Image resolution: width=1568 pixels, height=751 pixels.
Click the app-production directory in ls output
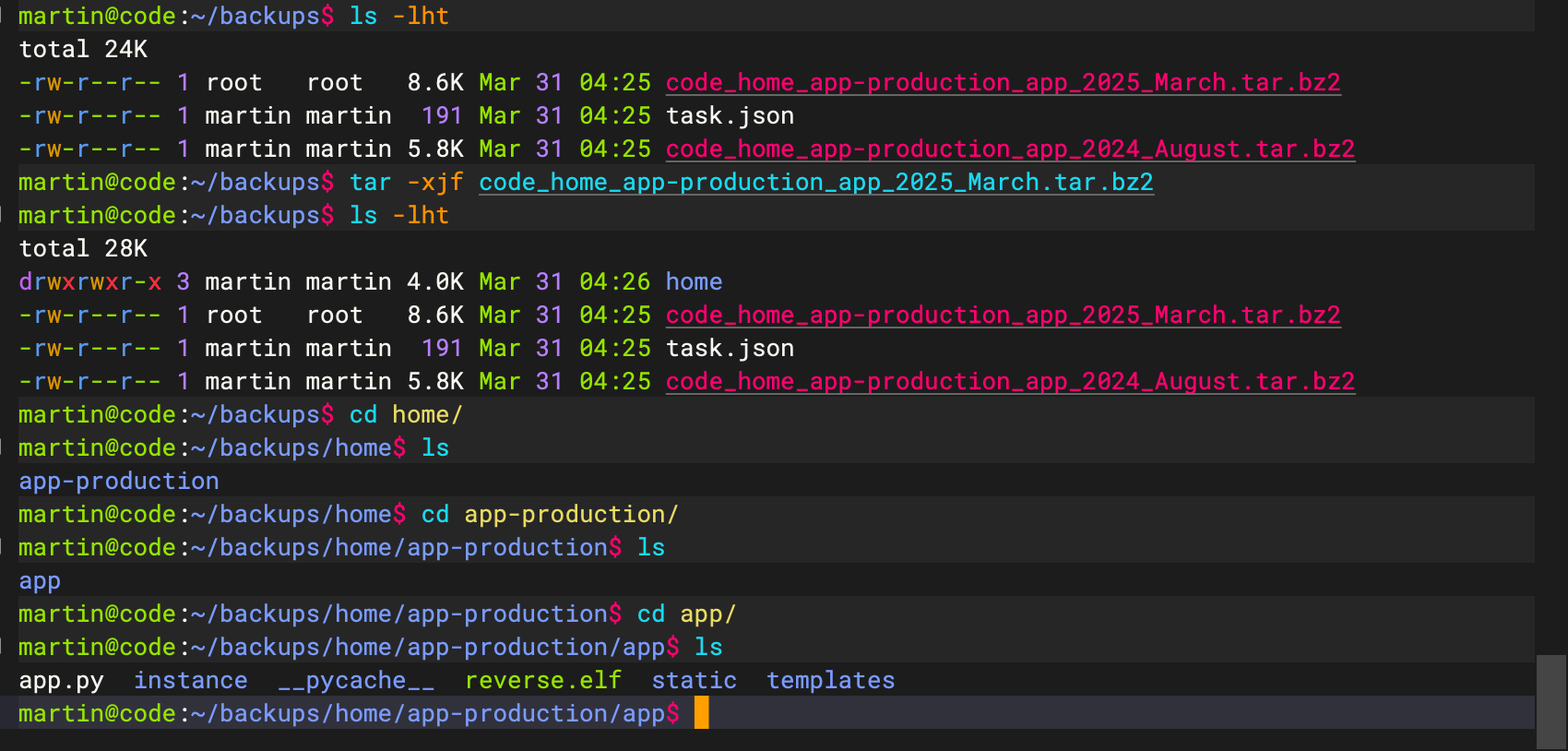click(x=119, y=481)
